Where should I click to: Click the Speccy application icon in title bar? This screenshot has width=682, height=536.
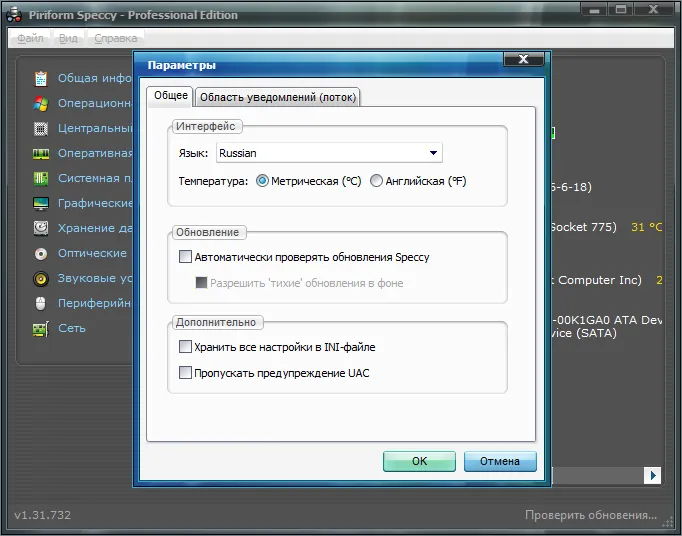coord(14,15)
